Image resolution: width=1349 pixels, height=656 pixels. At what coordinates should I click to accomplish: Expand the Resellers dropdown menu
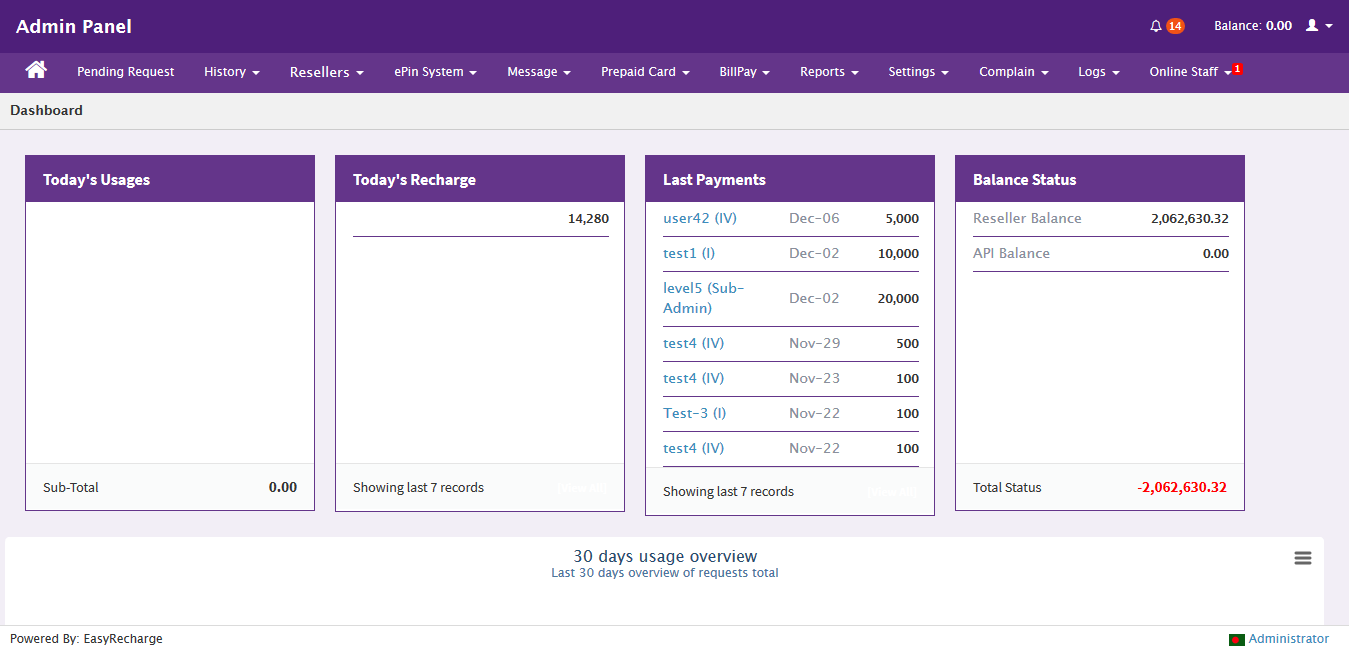coord(326,72)
